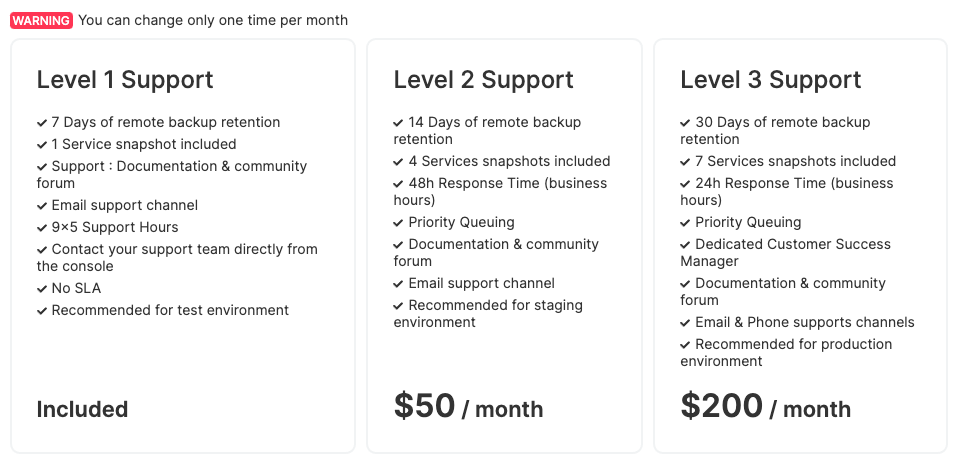Click checkmark next to Email & Phone supports

click(686, 323)
